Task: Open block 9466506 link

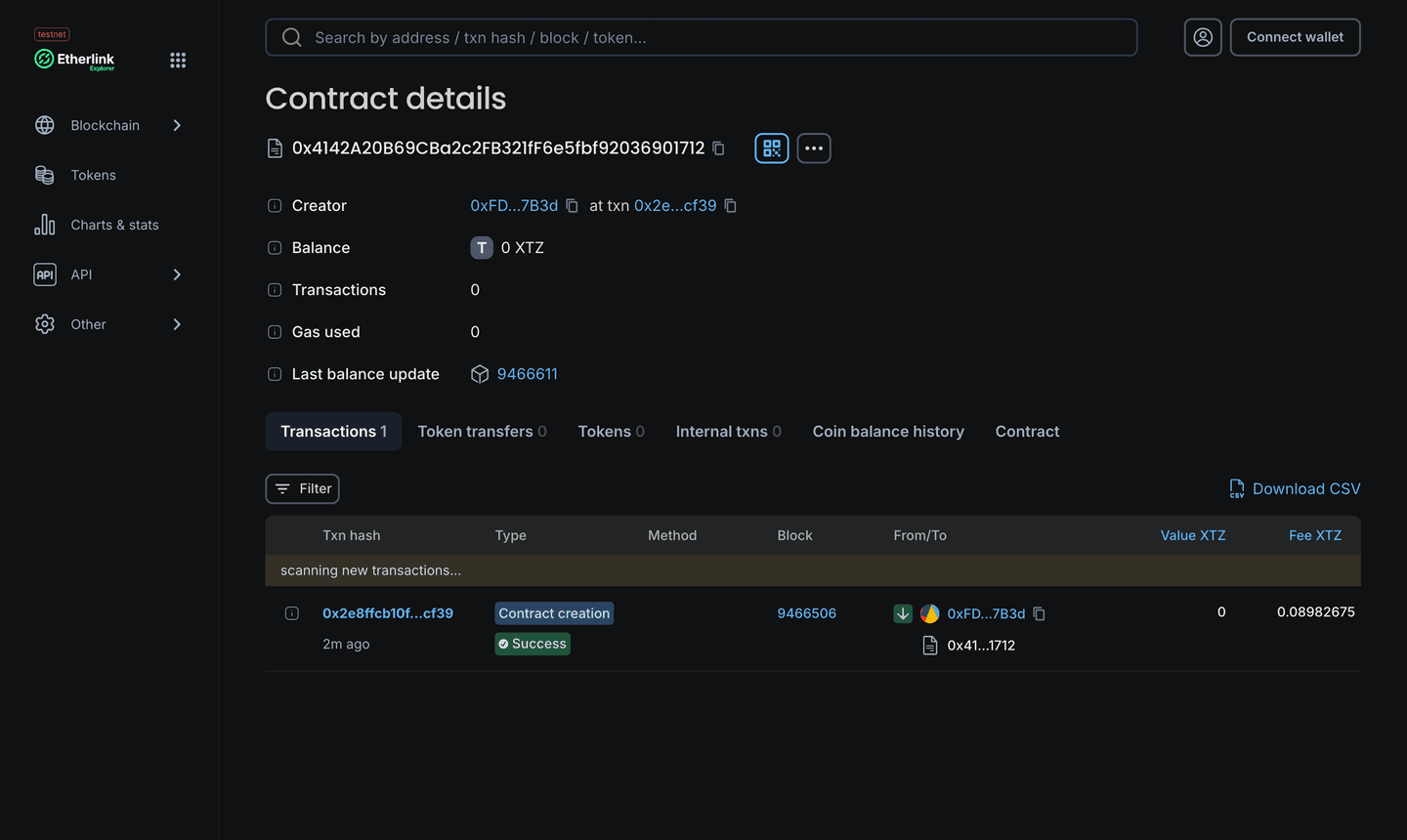Action: (806, 613)
